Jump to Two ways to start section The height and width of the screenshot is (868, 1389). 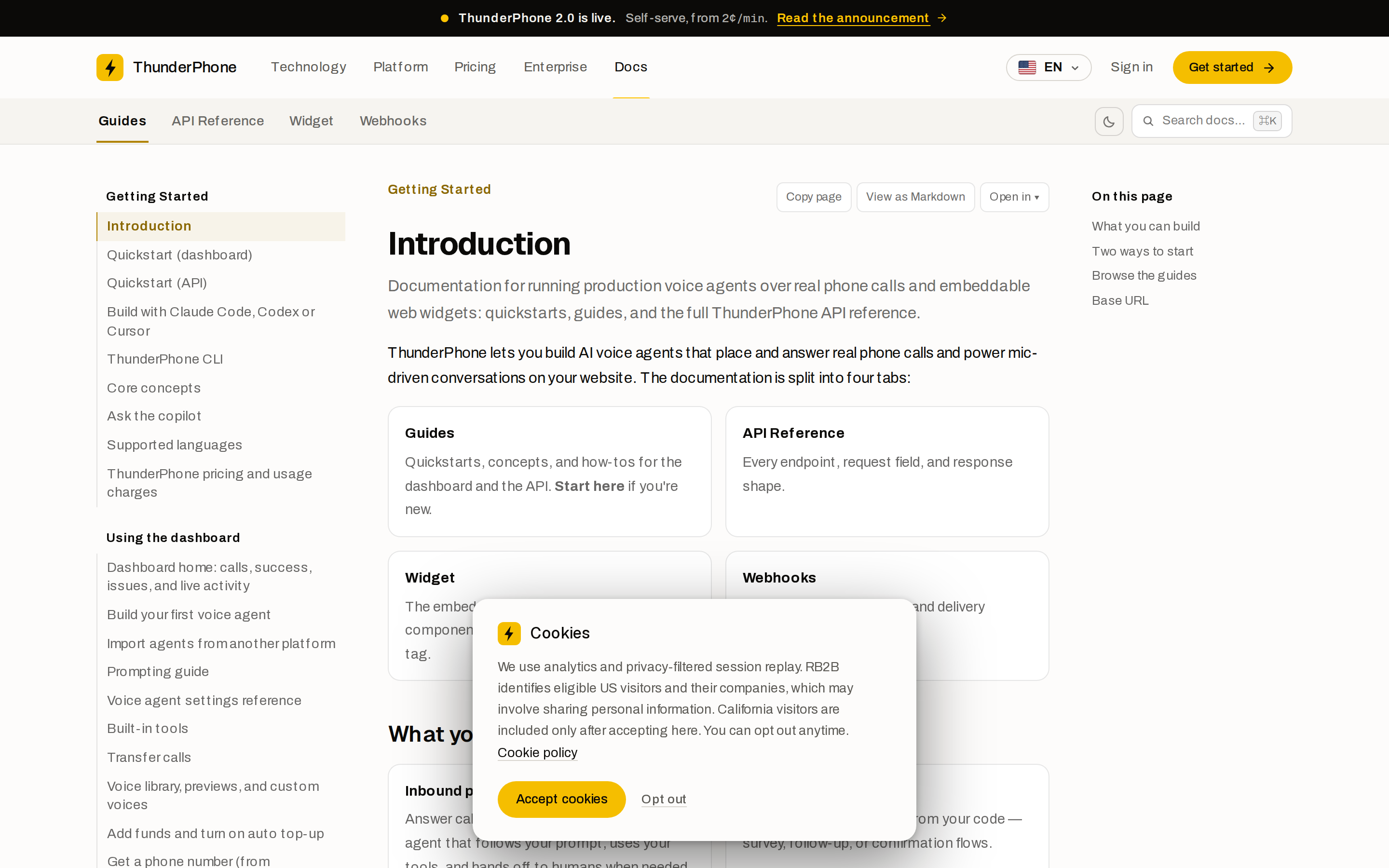pyautogui.click(x=1142, y=251)
